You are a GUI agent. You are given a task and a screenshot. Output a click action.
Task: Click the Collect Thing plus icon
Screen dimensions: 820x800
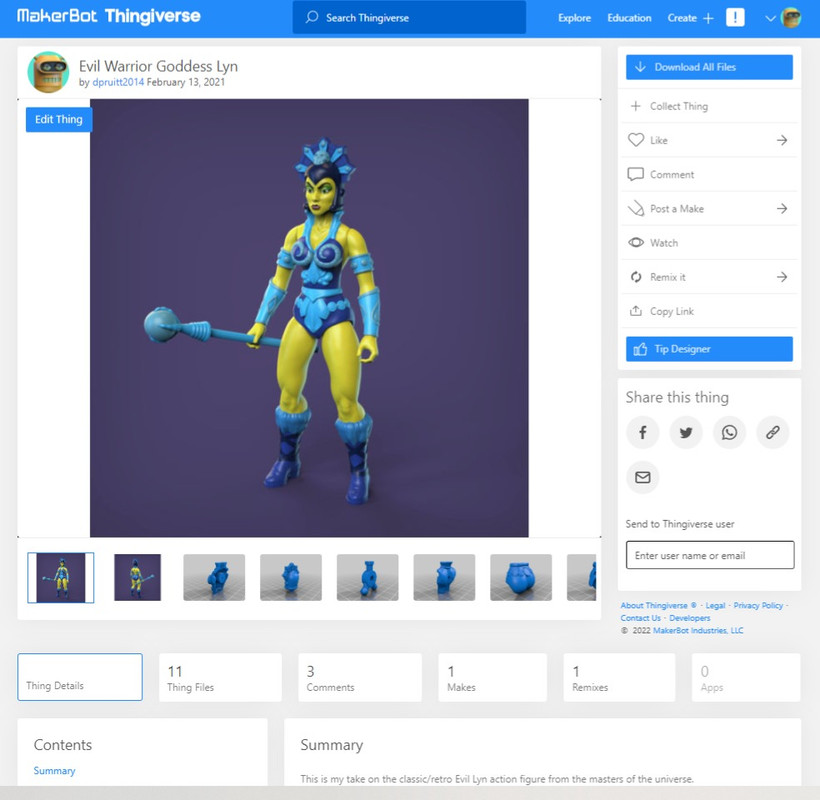[635, 106]
